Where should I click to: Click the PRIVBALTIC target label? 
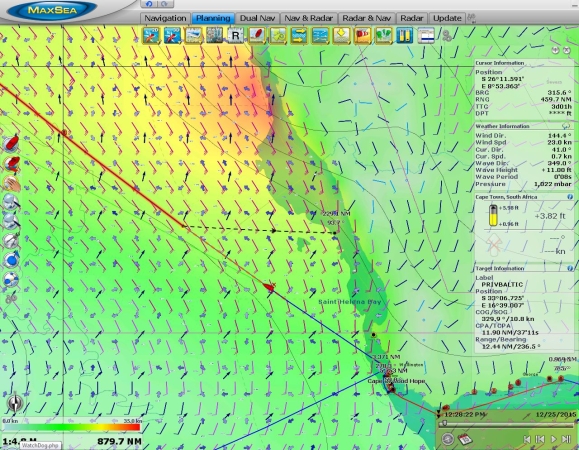502,284
